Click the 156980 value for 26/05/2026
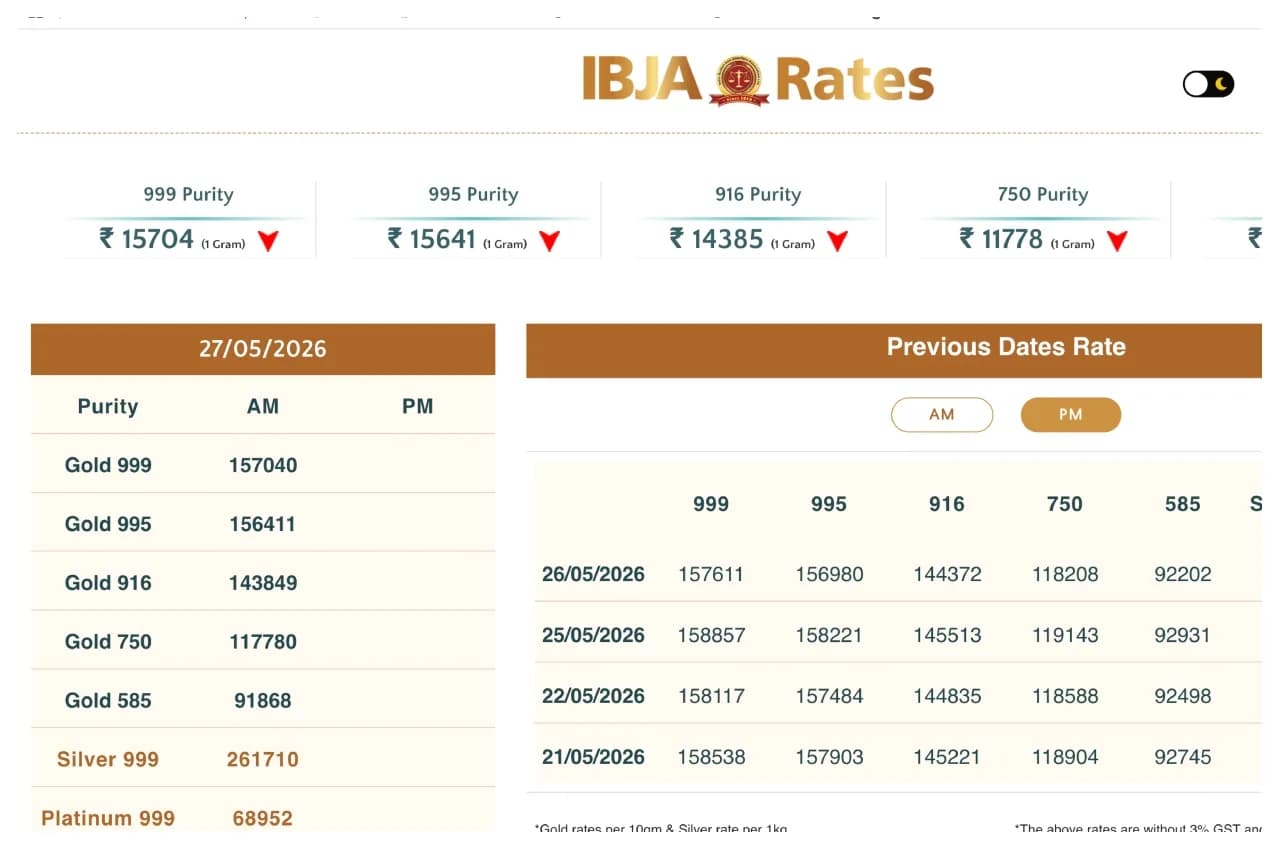 point(829,574)
